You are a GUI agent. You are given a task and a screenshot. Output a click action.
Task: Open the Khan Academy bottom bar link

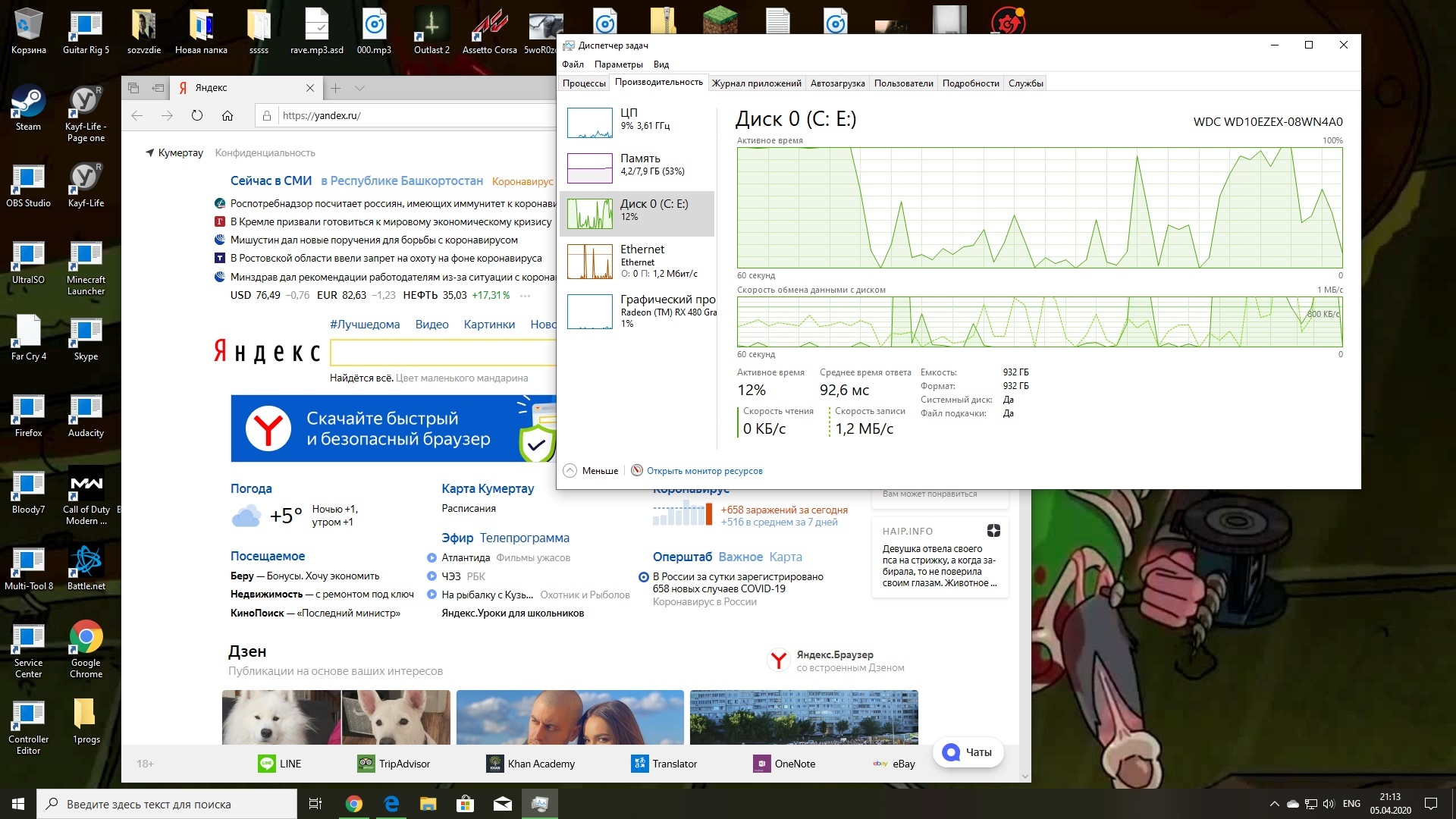(x=531, y=764)
